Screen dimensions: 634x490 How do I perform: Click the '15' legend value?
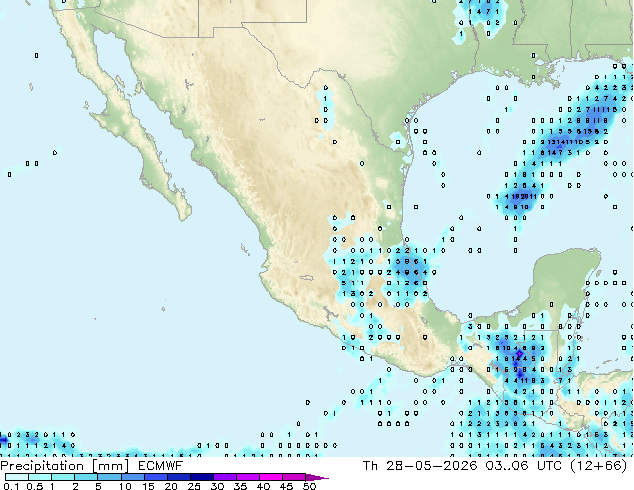point(148,486)
